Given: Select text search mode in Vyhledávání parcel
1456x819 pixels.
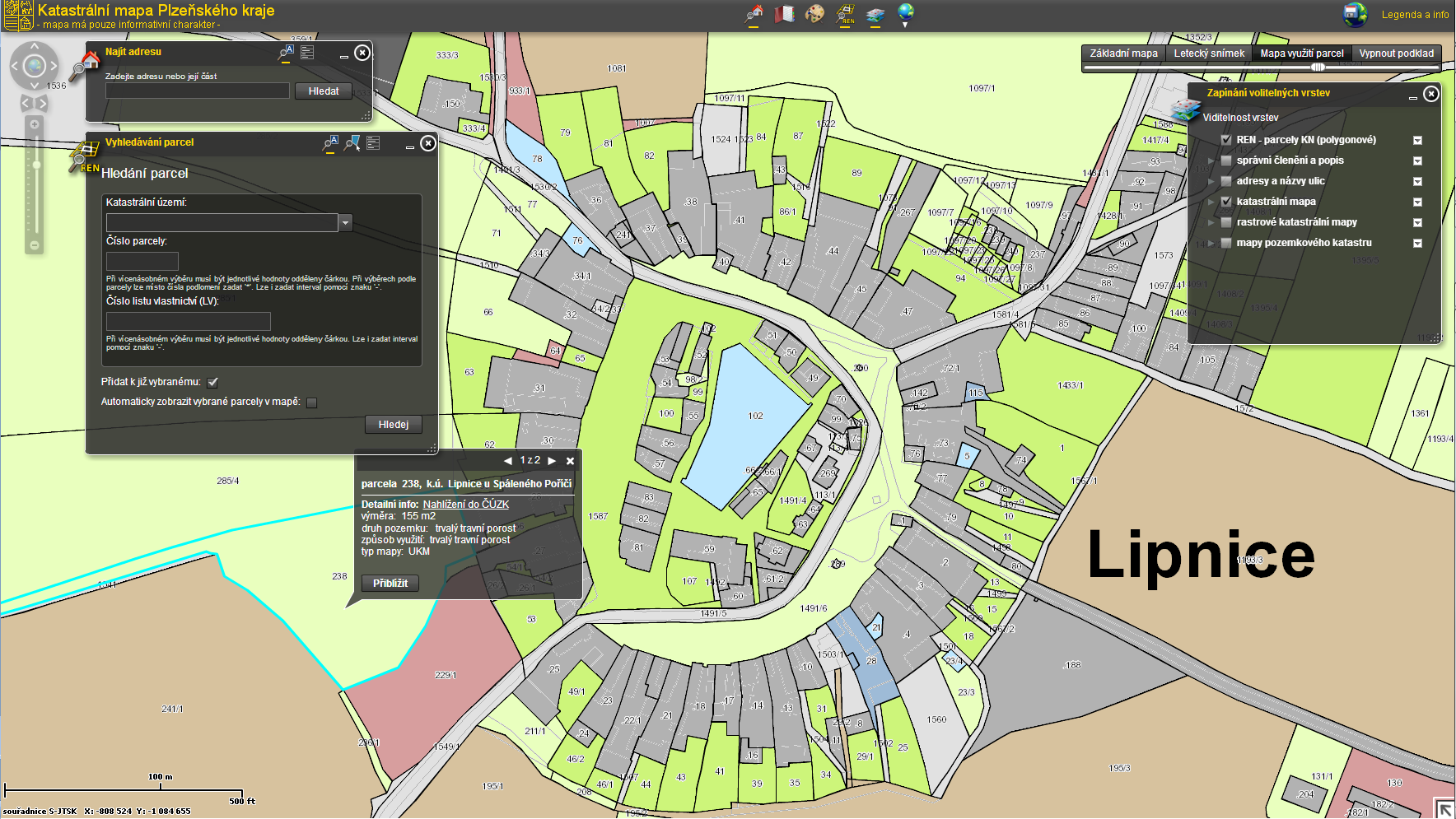Looking at the screenshot, I should point(330,143).
